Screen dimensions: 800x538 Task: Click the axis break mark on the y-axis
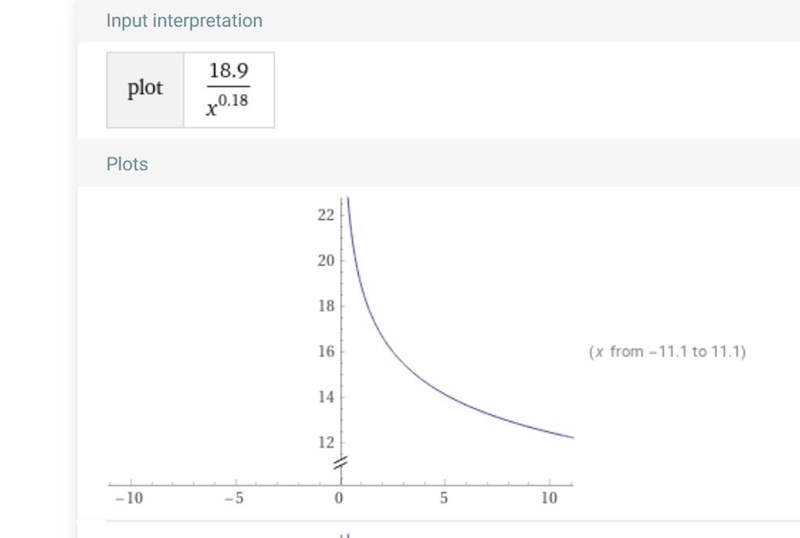pyautogui.click(x=340, y=462)
